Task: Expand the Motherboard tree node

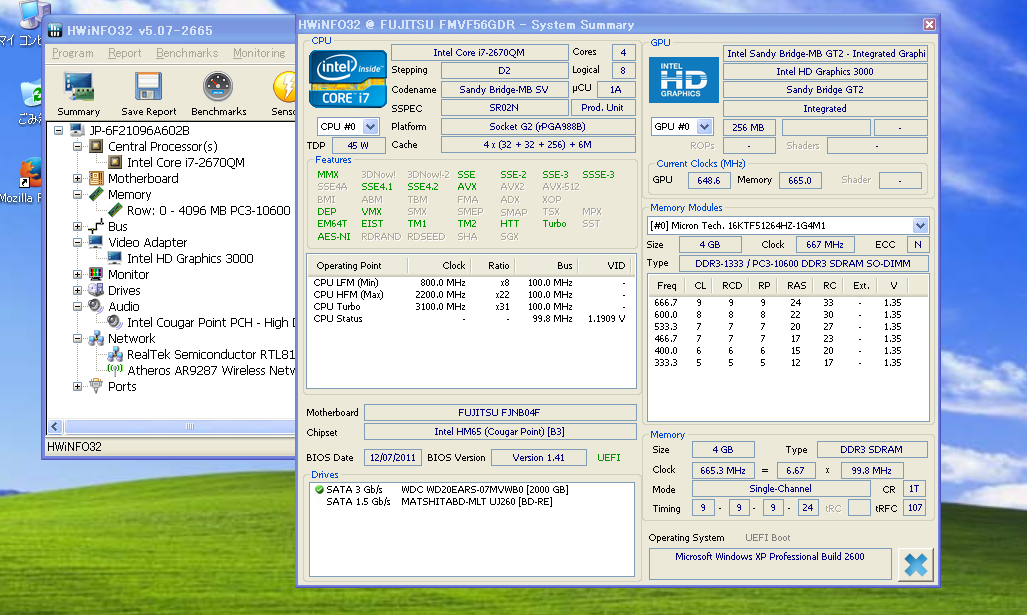Action: pos(77,178)
